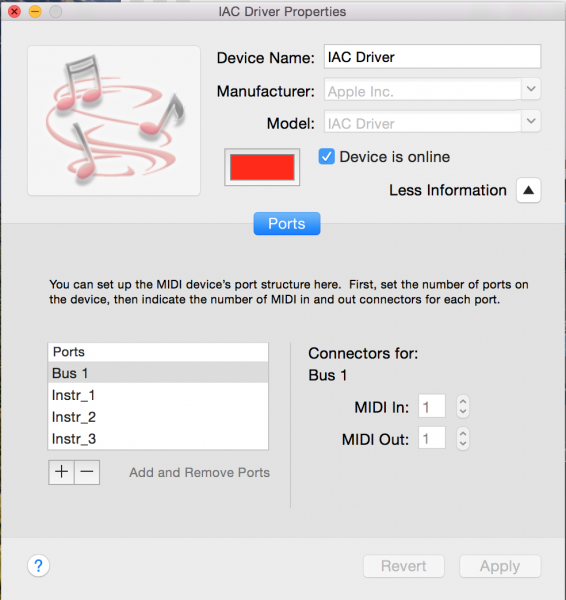Select the Instr_3 port in list
Screen dimensions: 566x600
tap(158, 439)
